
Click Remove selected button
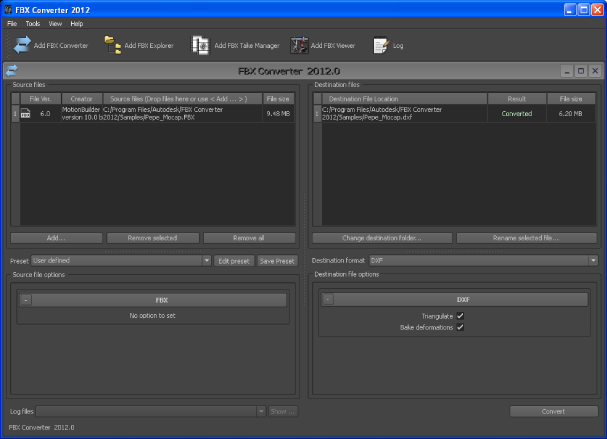tap(153, 238)
